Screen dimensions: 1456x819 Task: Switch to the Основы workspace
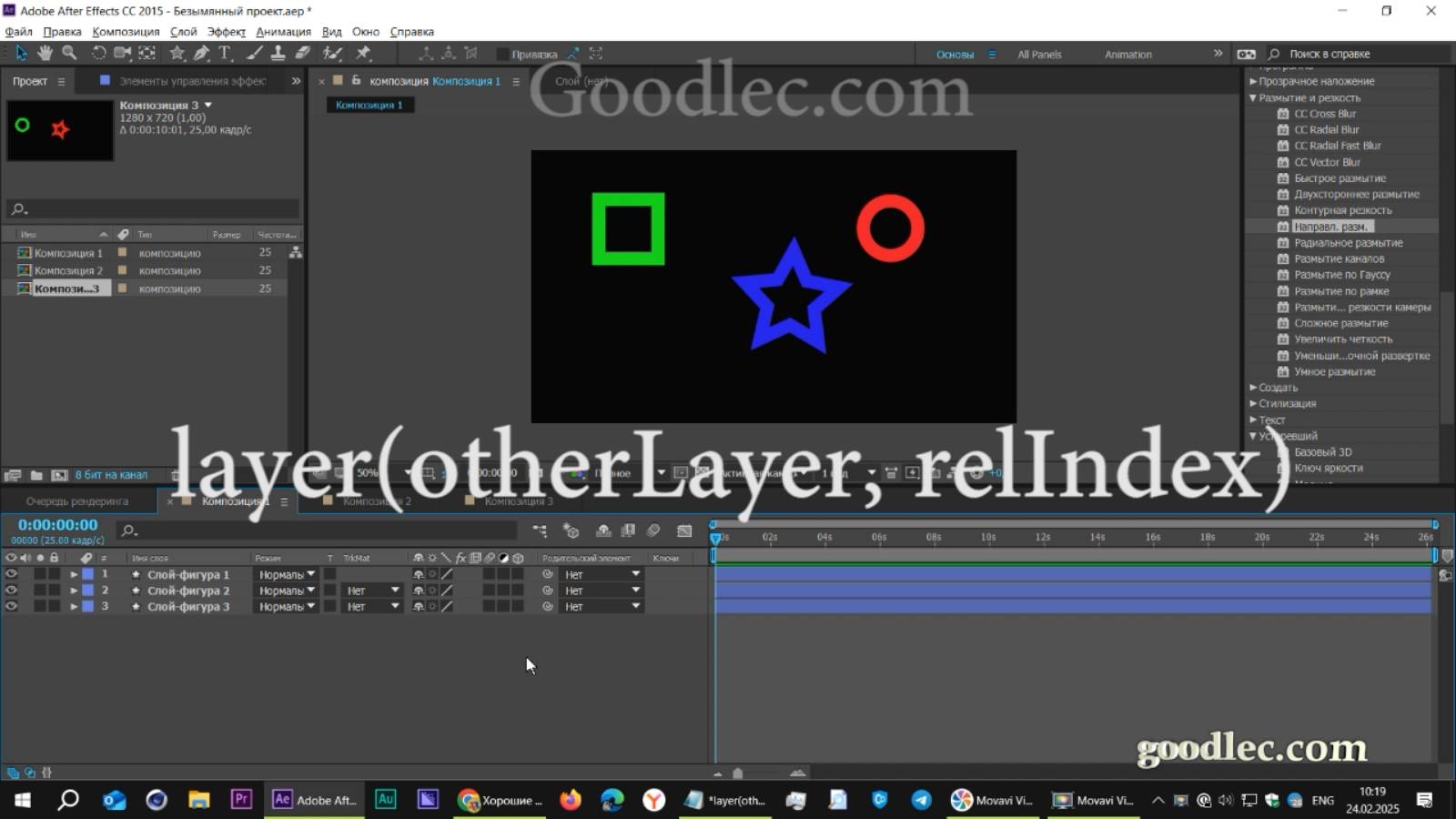pyautogui.click(x=955, y=55)
